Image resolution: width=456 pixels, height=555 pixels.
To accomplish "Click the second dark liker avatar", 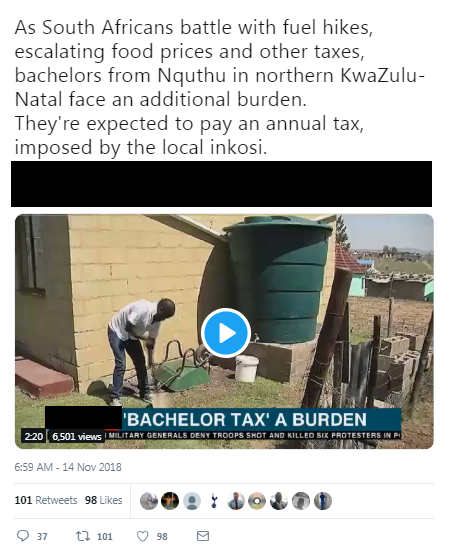I will pos(170,501).
